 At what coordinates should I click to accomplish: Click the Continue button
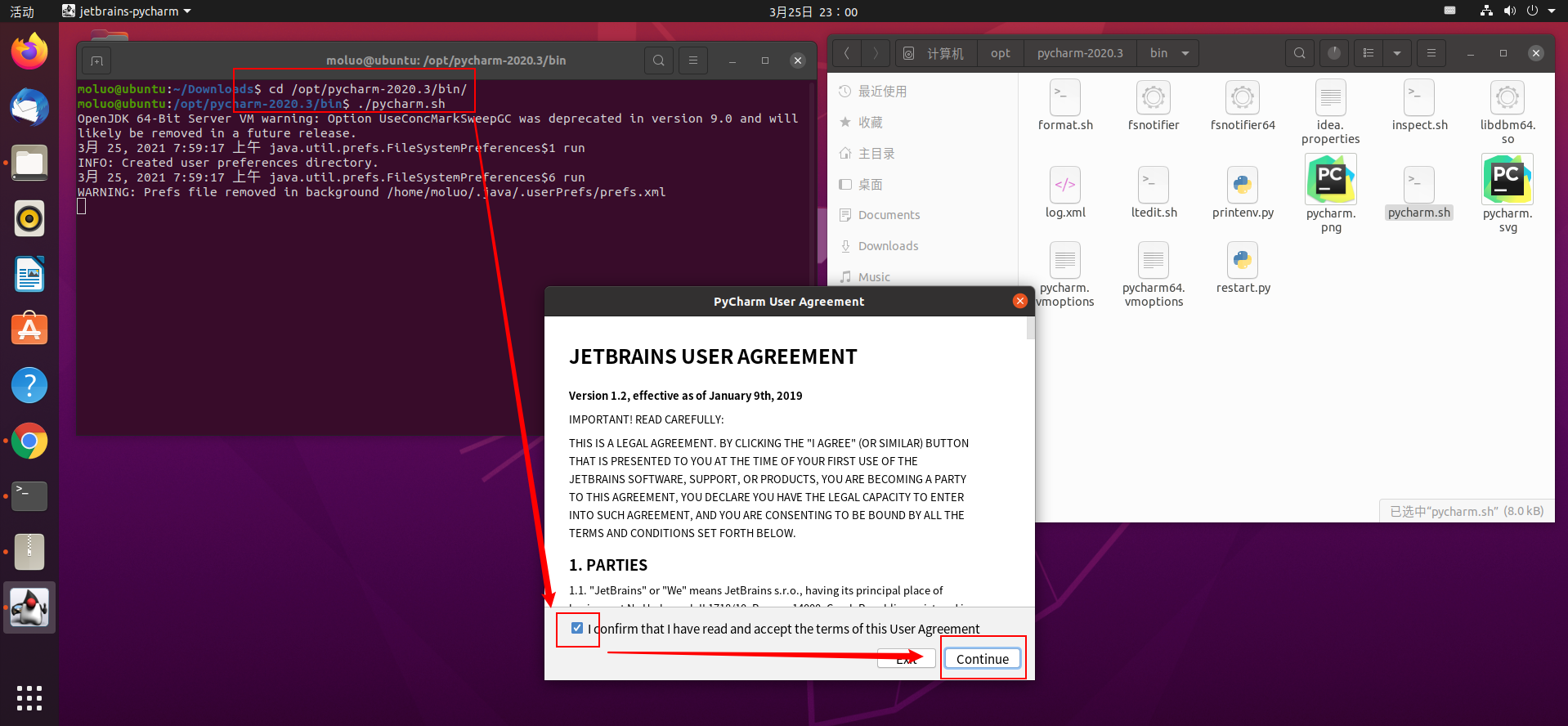pos(983,659)
